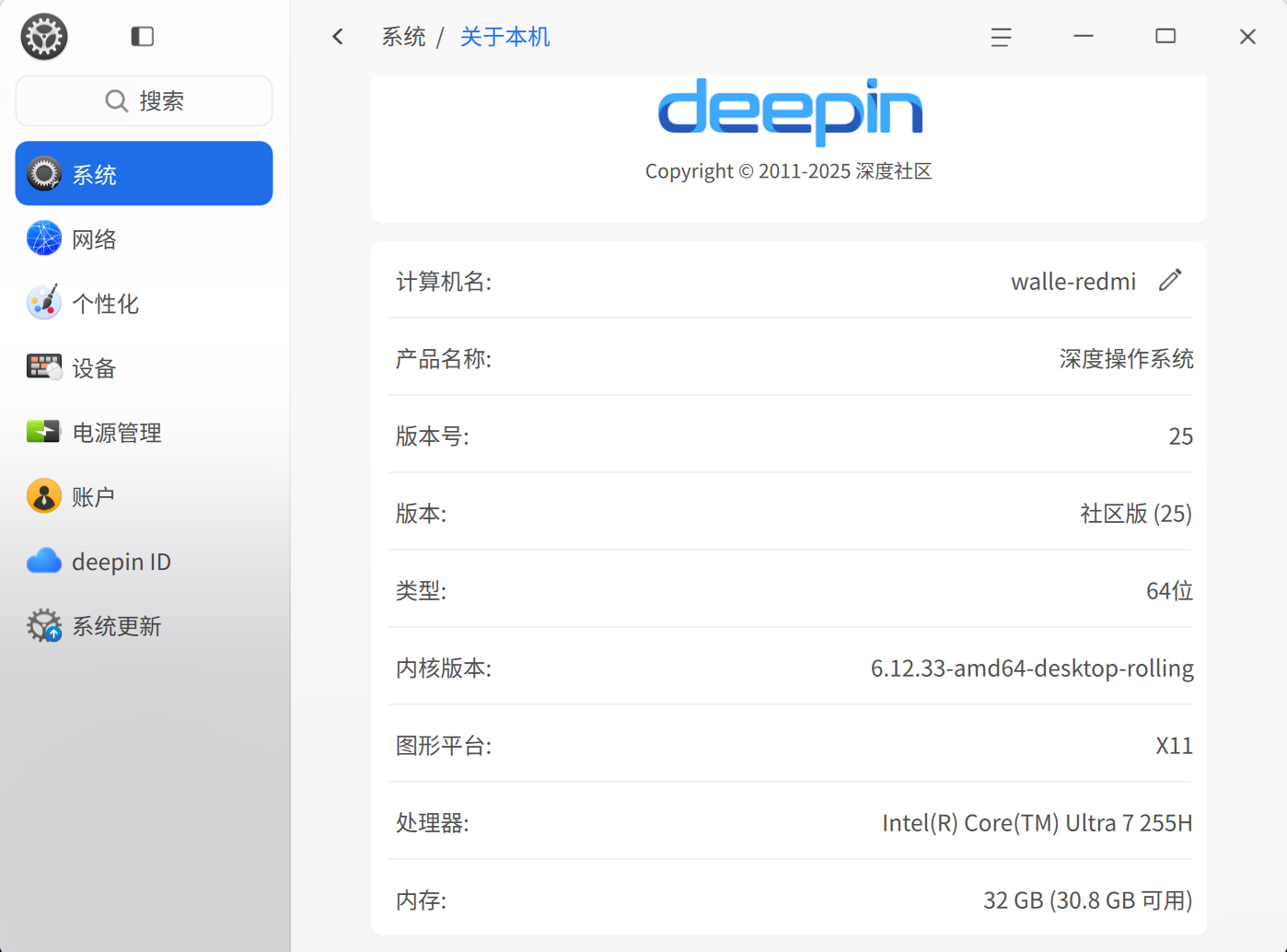Open the hamburger main menu

pyautogui.click(x=1001, y=37)
